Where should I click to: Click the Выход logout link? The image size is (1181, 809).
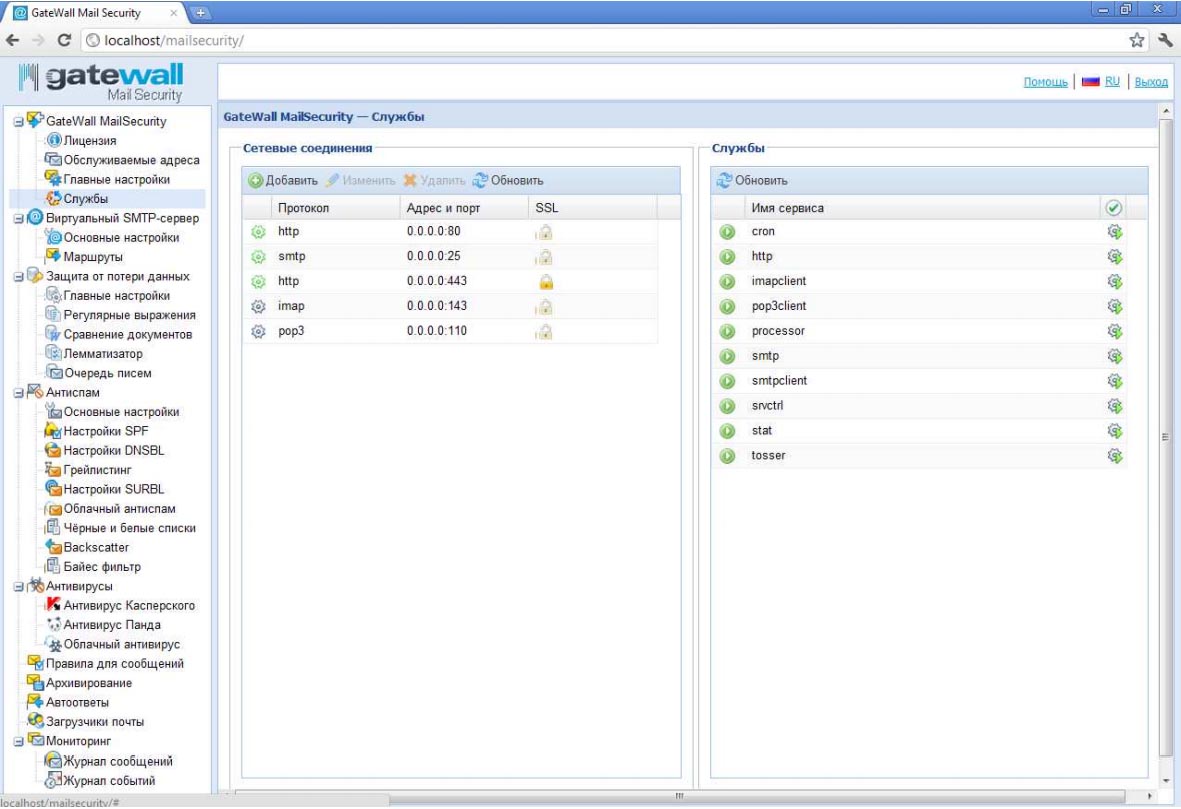[x=1151, y=82]
